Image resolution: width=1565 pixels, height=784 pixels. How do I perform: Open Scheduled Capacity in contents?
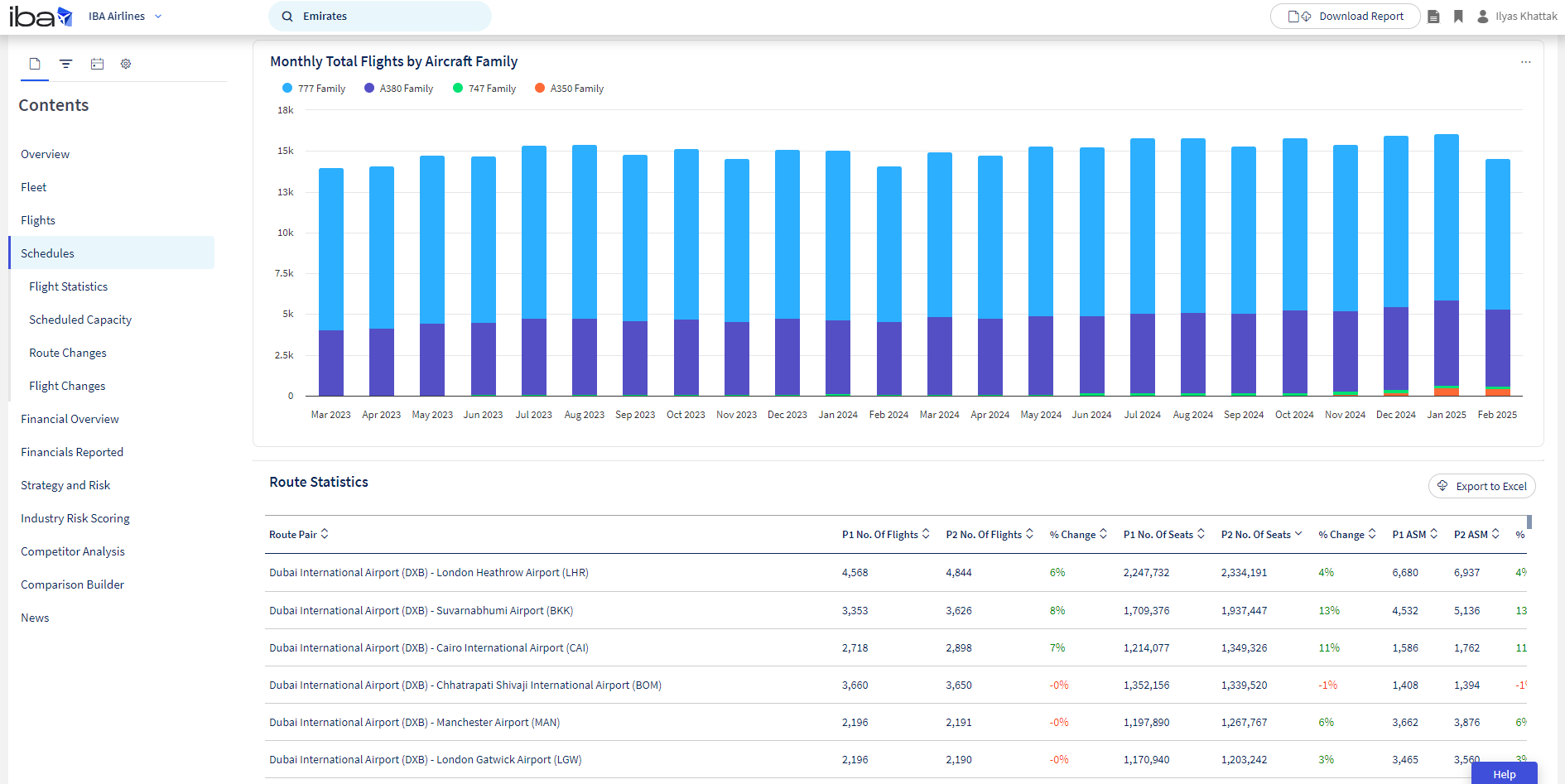80,320
